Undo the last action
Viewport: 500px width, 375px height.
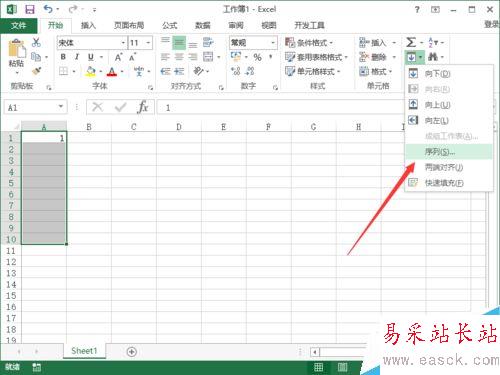click(48, 9)
